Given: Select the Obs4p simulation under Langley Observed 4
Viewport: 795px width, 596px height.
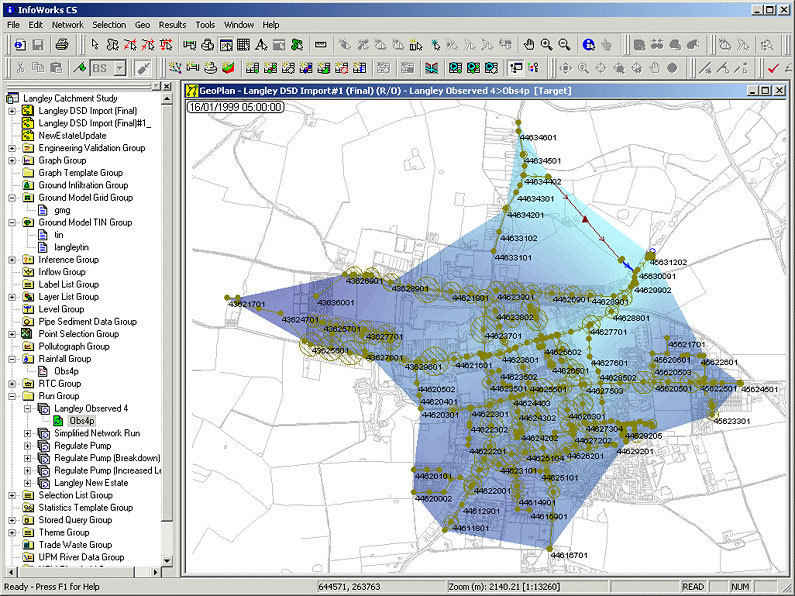Looking at the screenshot, I should (82, 421).
